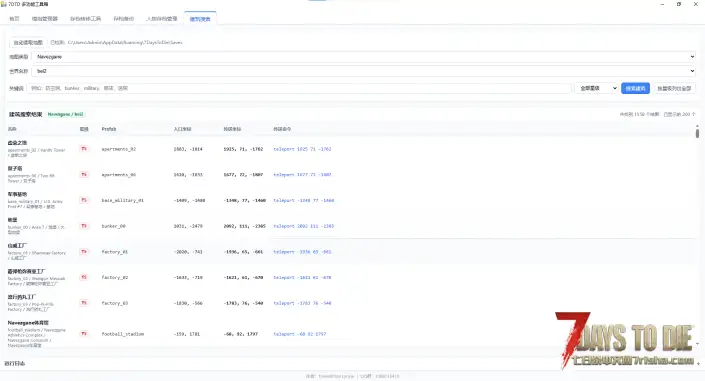Screen dimensions: 705x381
Task: Click teleport command for base_military_01
Action: pyautogui.click(x=303, y=200)
